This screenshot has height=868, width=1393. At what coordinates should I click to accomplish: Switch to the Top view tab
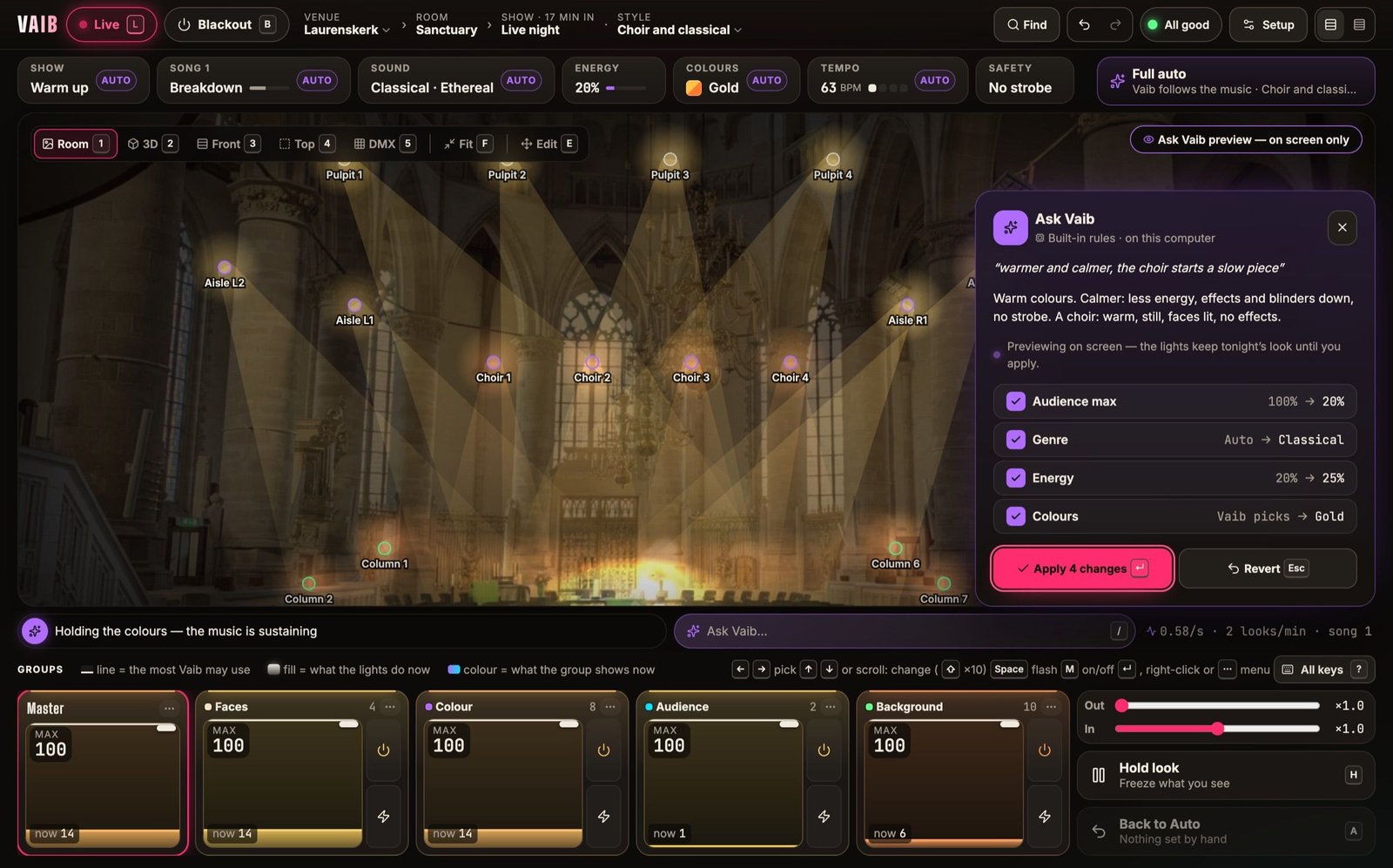point(306,144)
